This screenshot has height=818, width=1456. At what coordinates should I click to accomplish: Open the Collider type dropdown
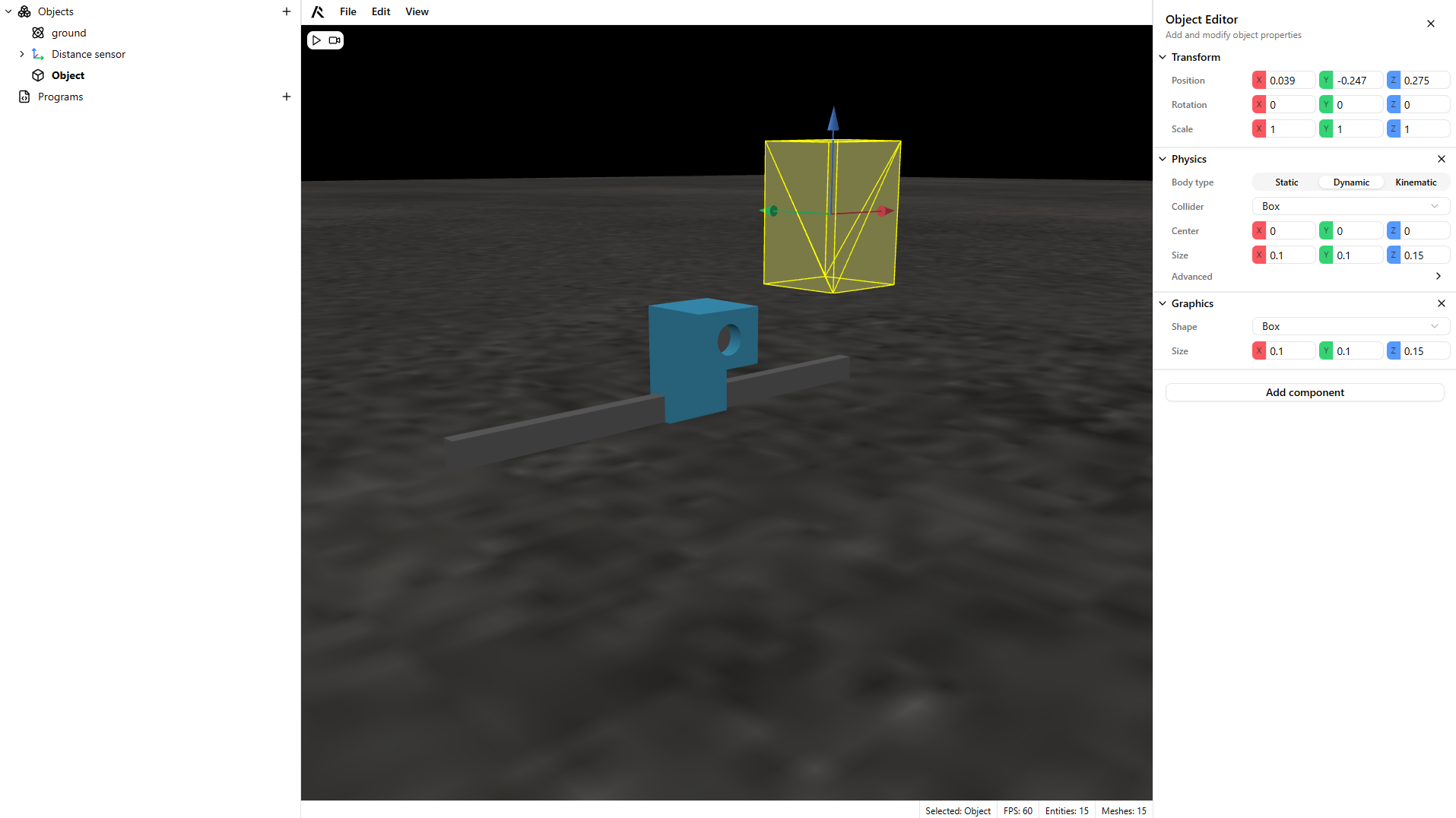pos(1350,207)
